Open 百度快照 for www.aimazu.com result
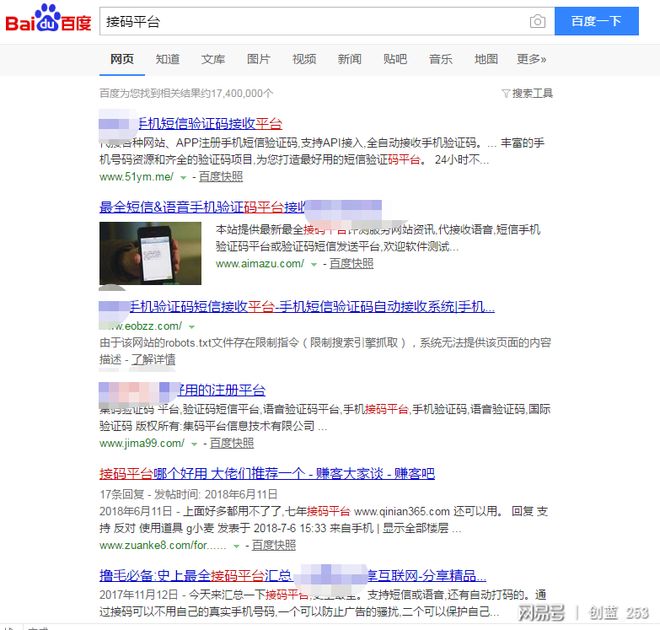Screen dimensions: 660x630 coord(351,263)
